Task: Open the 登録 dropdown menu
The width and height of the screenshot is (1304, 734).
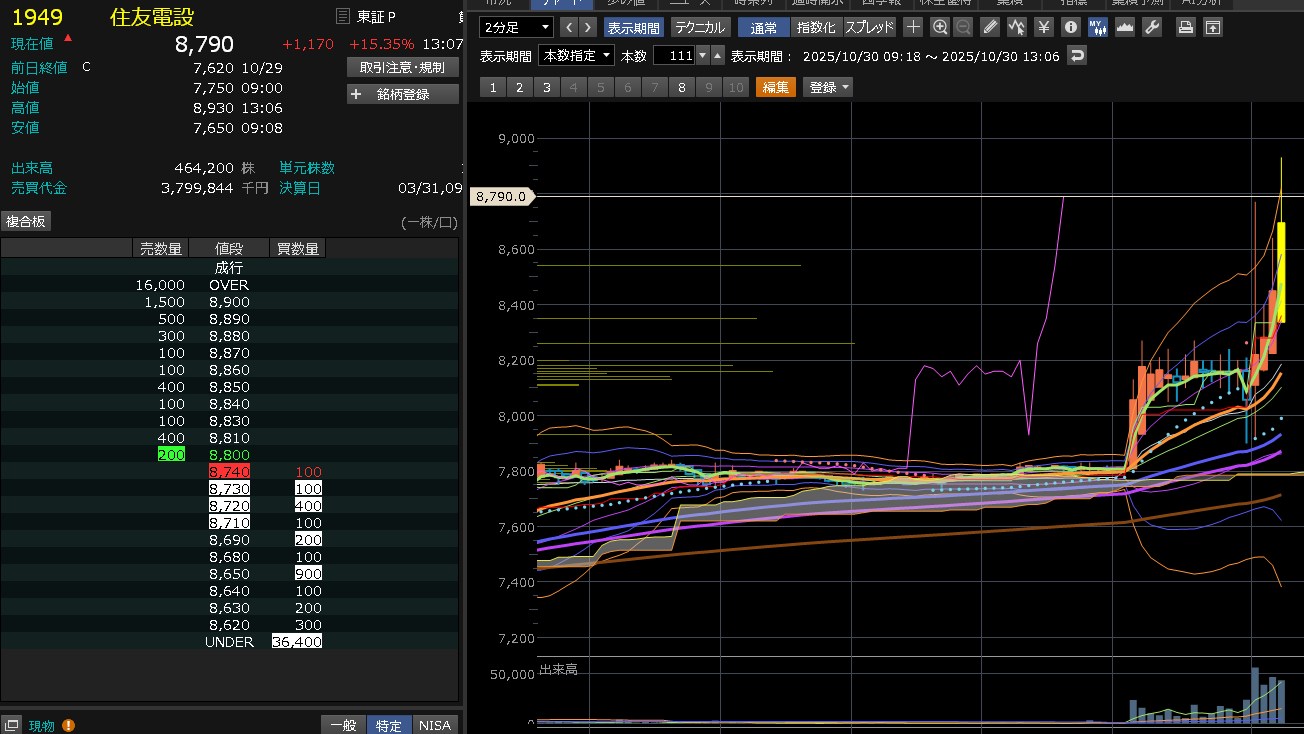Action: [x=828, y=87]
